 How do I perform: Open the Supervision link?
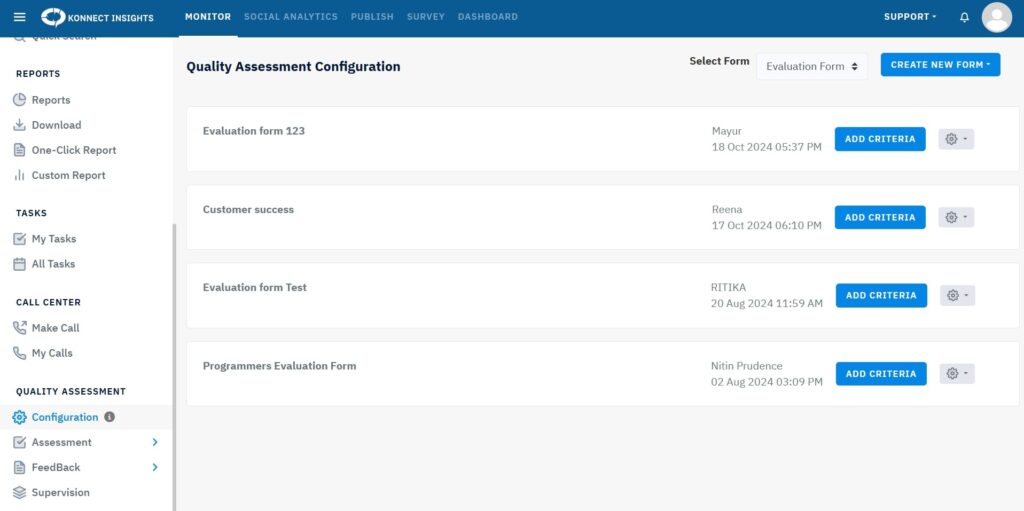[61, 493]
